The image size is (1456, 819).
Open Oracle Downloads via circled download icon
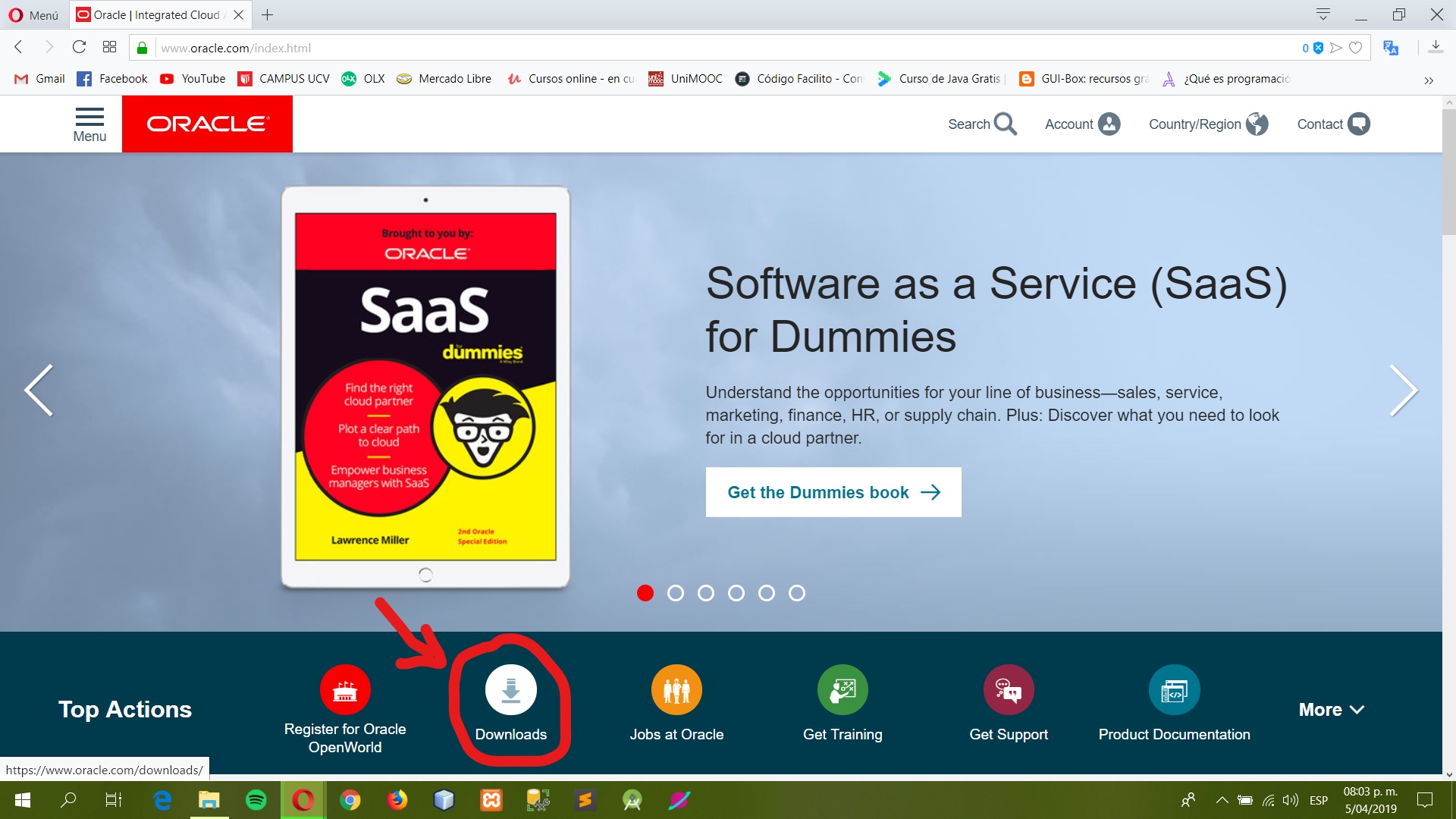pos(512,690)
